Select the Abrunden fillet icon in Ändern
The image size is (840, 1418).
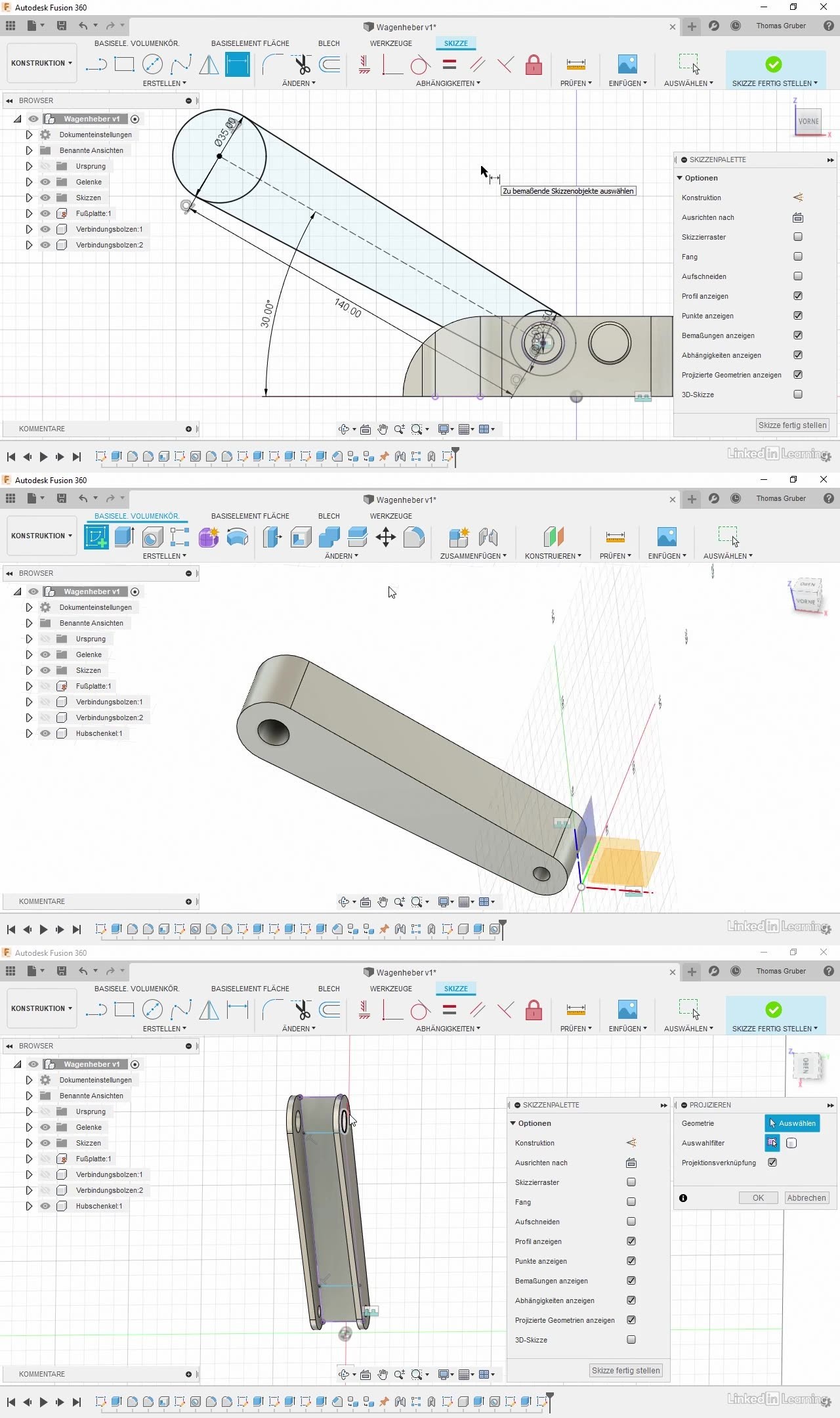point(414,536)
